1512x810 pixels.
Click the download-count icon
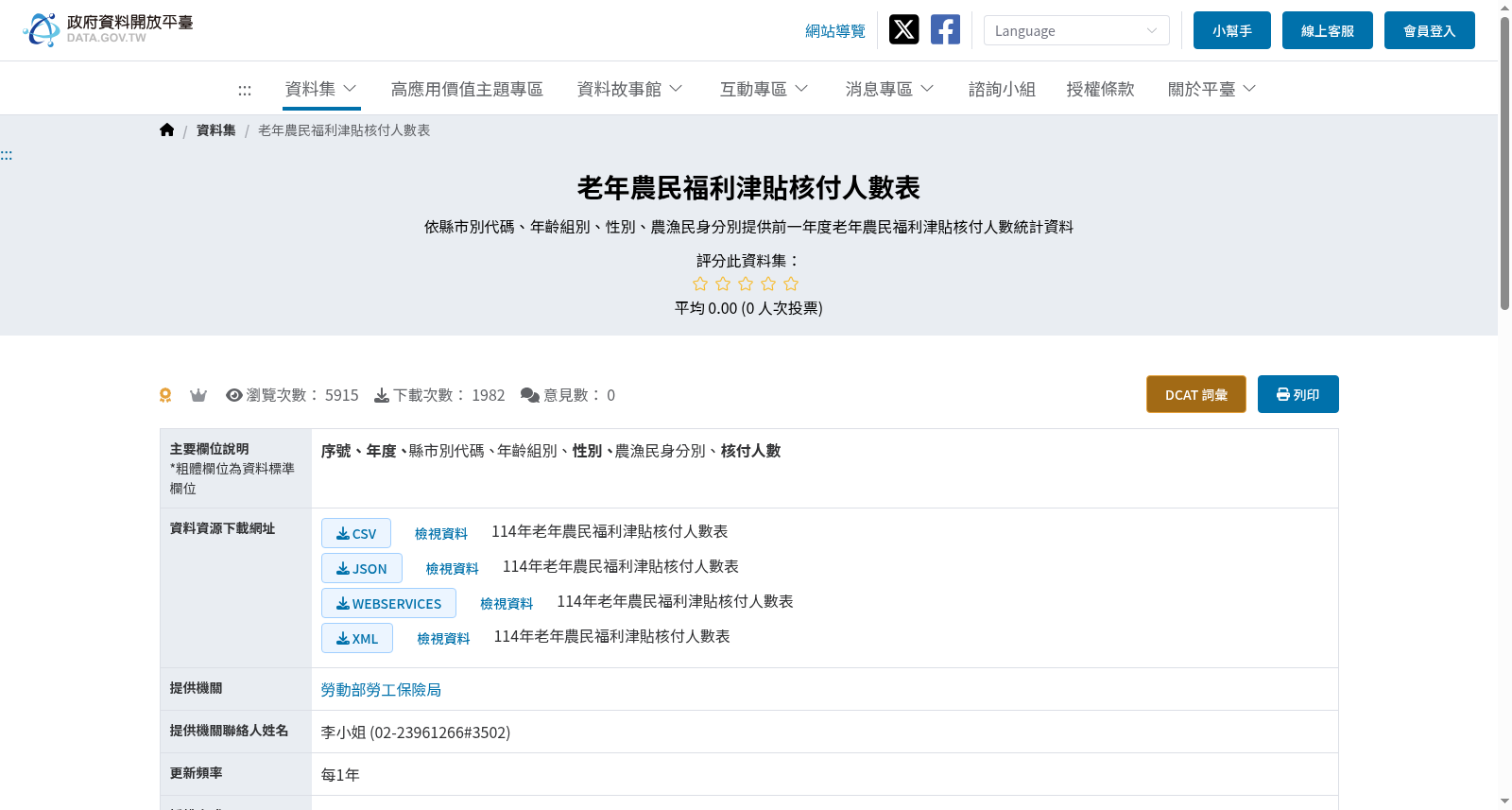point(382,395)
